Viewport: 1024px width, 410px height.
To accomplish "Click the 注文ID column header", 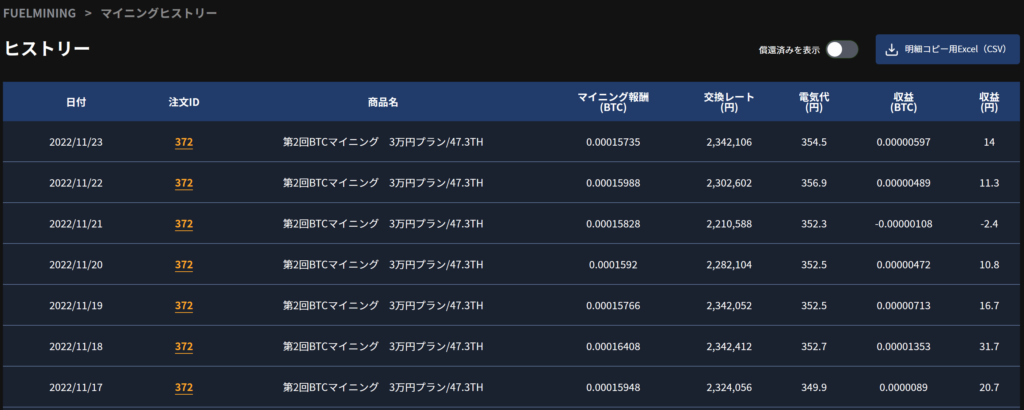I will click(184, 102).
